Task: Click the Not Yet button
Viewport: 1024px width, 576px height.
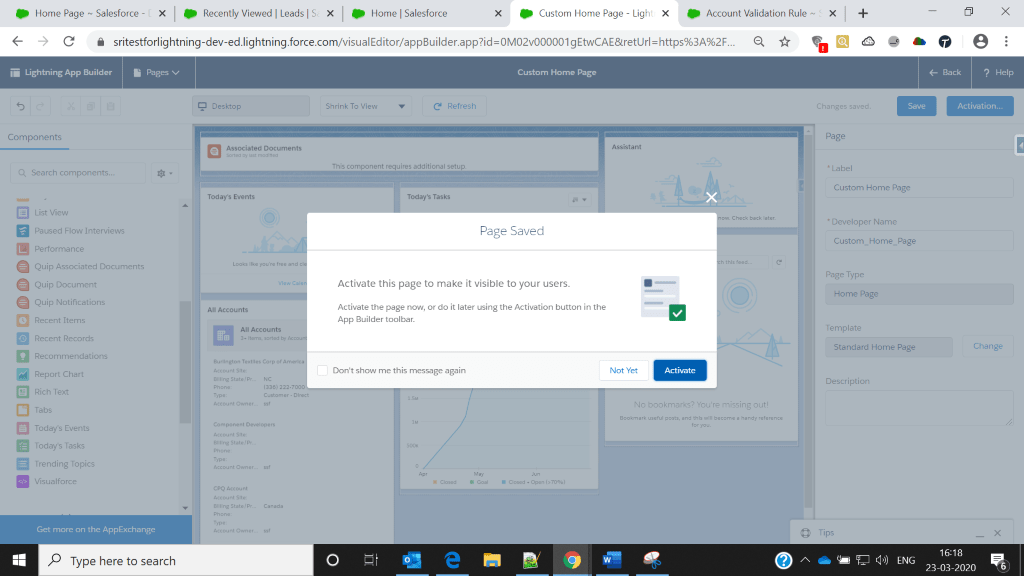Action: [x=623, y=370]
